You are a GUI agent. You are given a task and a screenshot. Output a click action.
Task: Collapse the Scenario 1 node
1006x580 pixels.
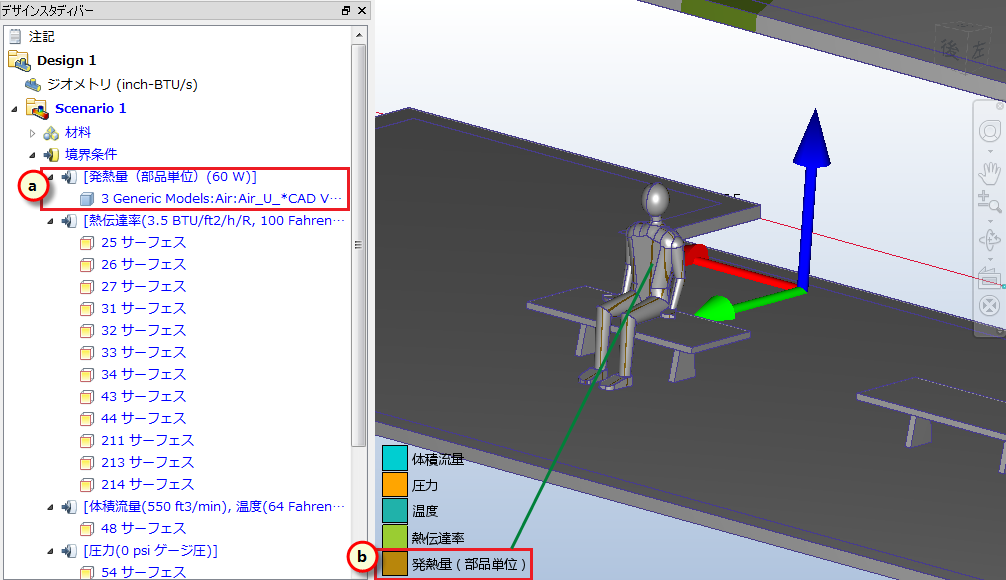[14, 109]
